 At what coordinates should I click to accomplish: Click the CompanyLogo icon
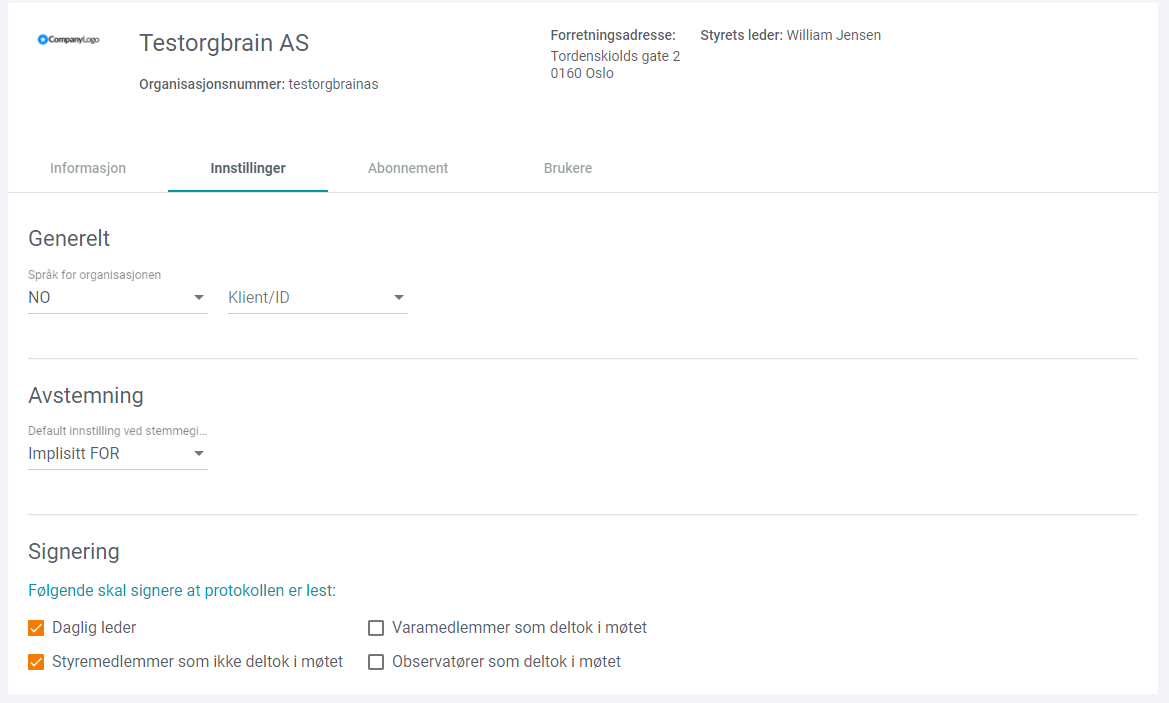pos(68,40)
